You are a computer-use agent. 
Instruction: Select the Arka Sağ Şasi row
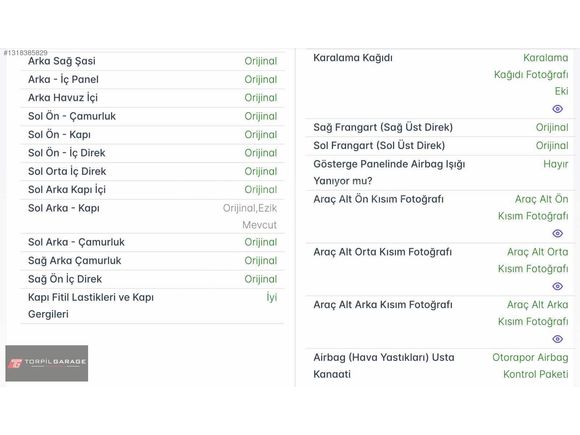152,61
